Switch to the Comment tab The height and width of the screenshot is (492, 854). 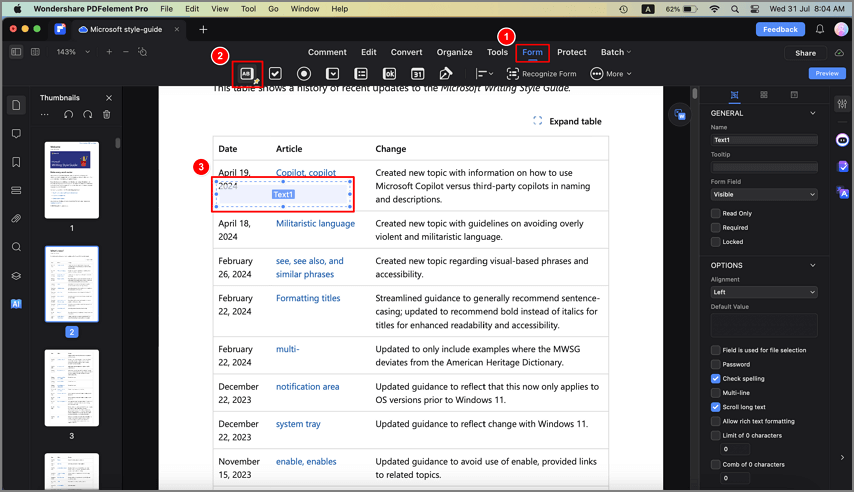pyautogui.click(x=327, y=52)
